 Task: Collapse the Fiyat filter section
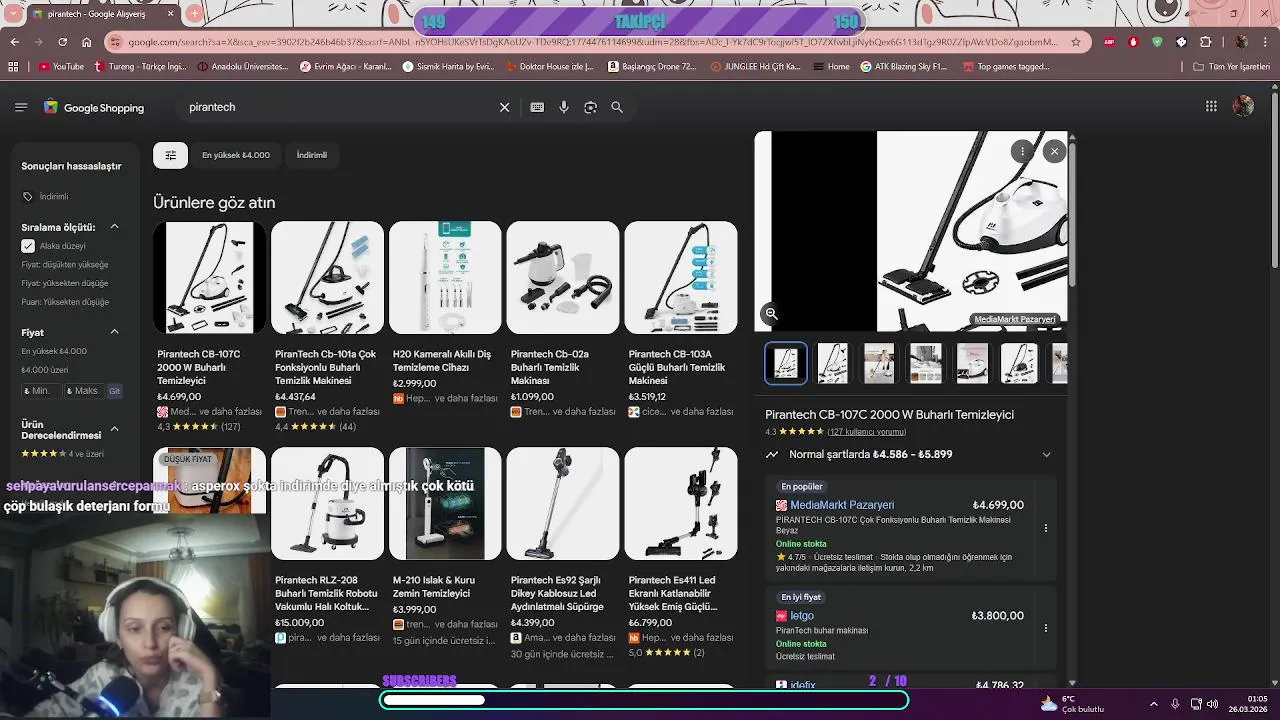click(114, 332)
